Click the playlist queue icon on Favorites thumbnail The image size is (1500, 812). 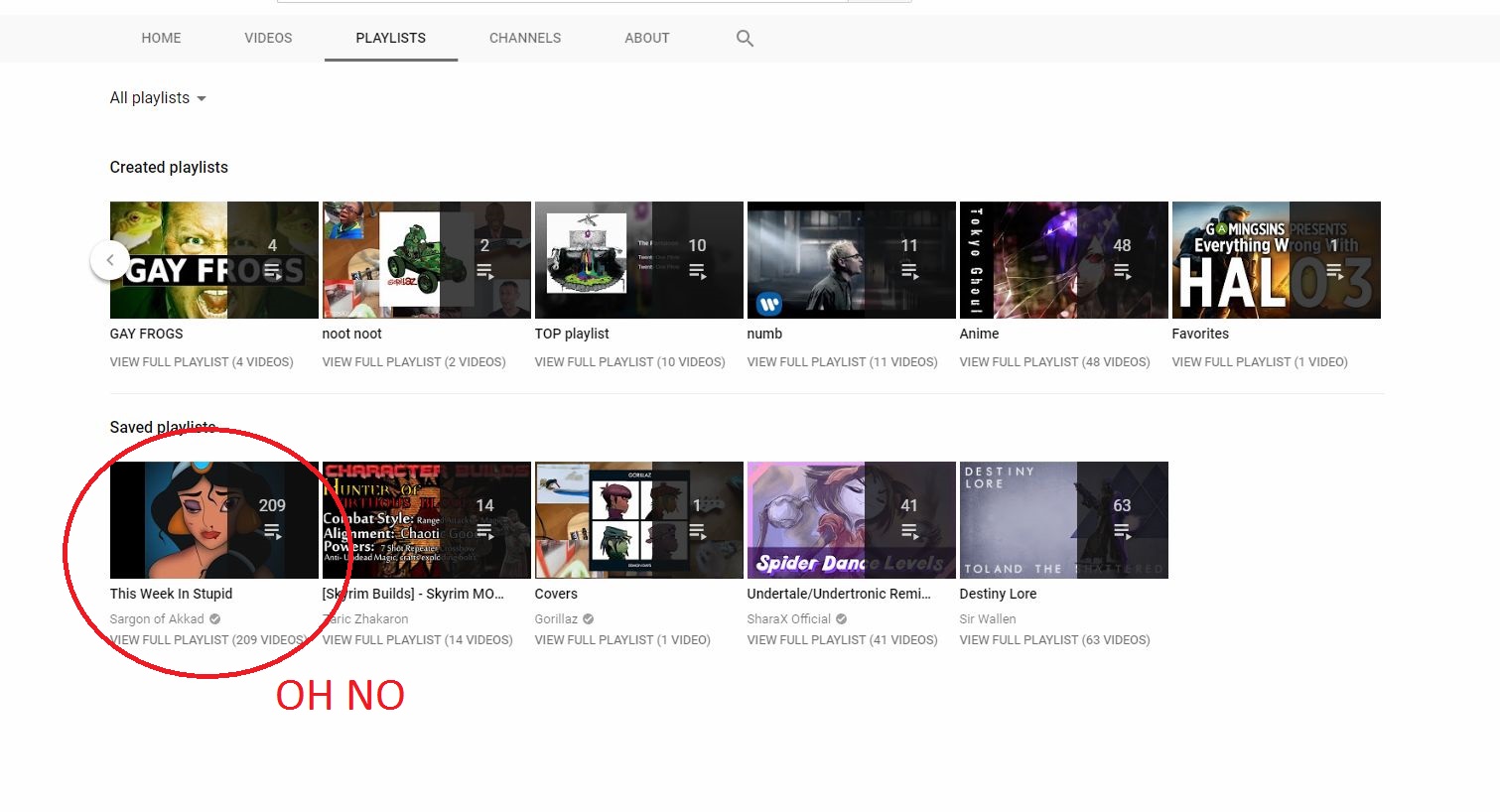pyautogui.click(x=1334, y=271)
